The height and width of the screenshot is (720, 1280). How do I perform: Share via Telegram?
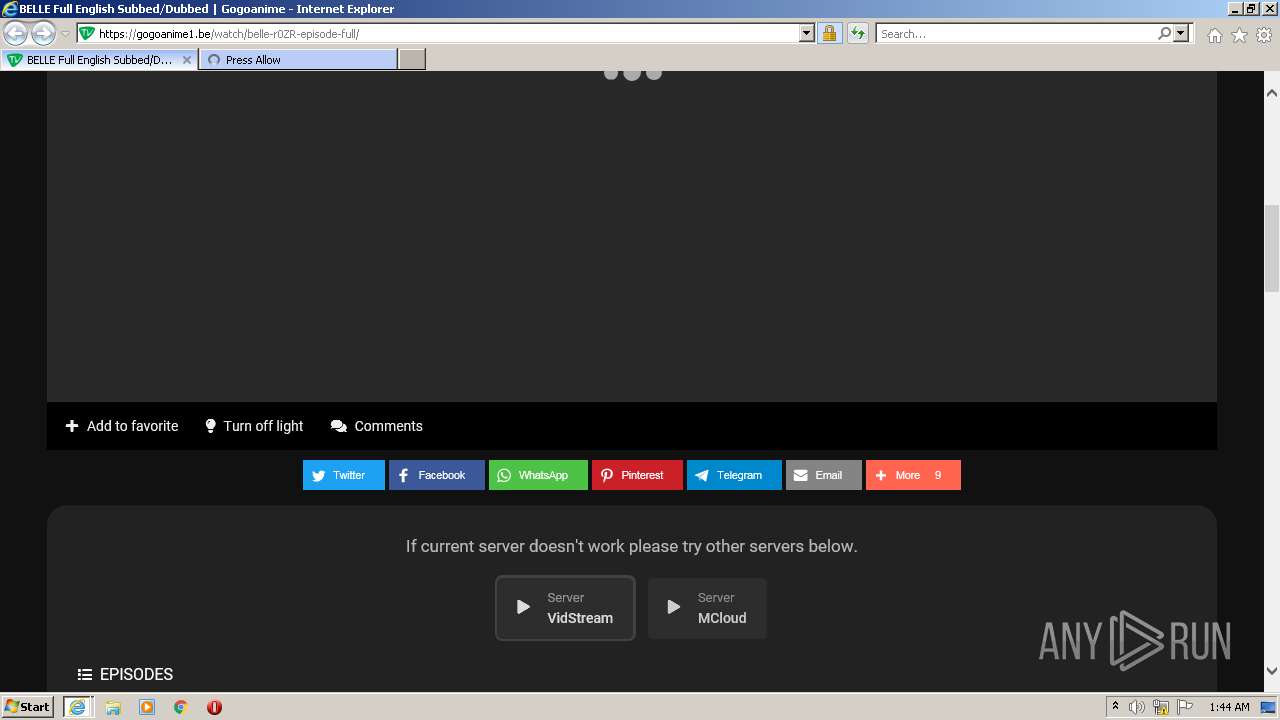(734, 475)
